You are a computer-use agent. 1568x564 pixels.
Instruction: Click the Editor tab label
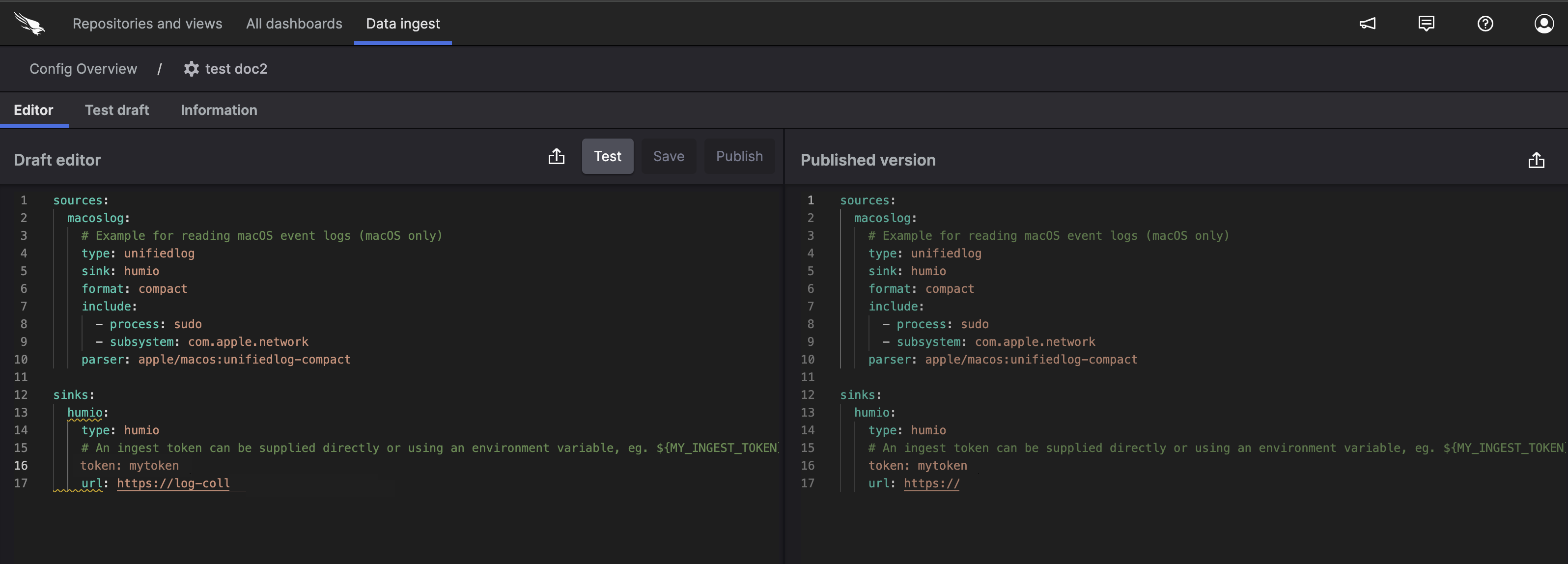point(33,110)
